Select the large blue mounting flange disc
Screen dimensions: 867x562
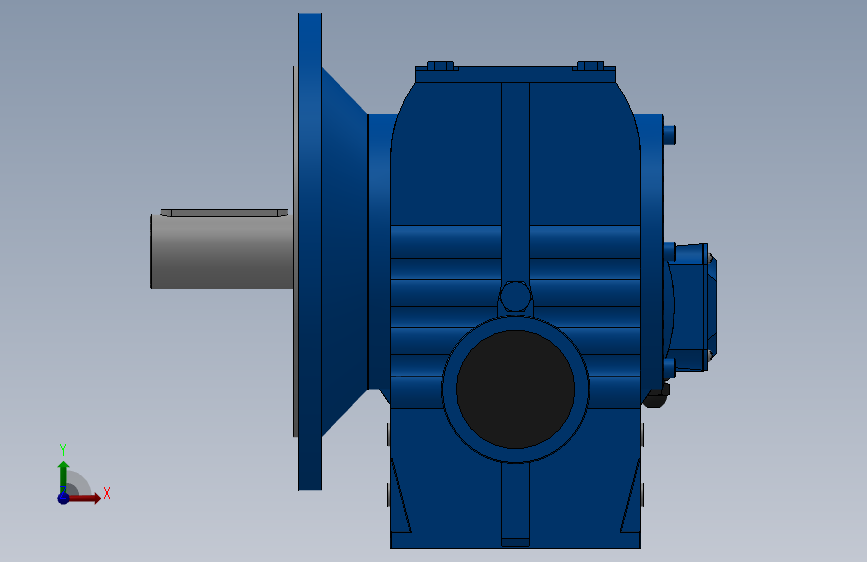(310, 252)
